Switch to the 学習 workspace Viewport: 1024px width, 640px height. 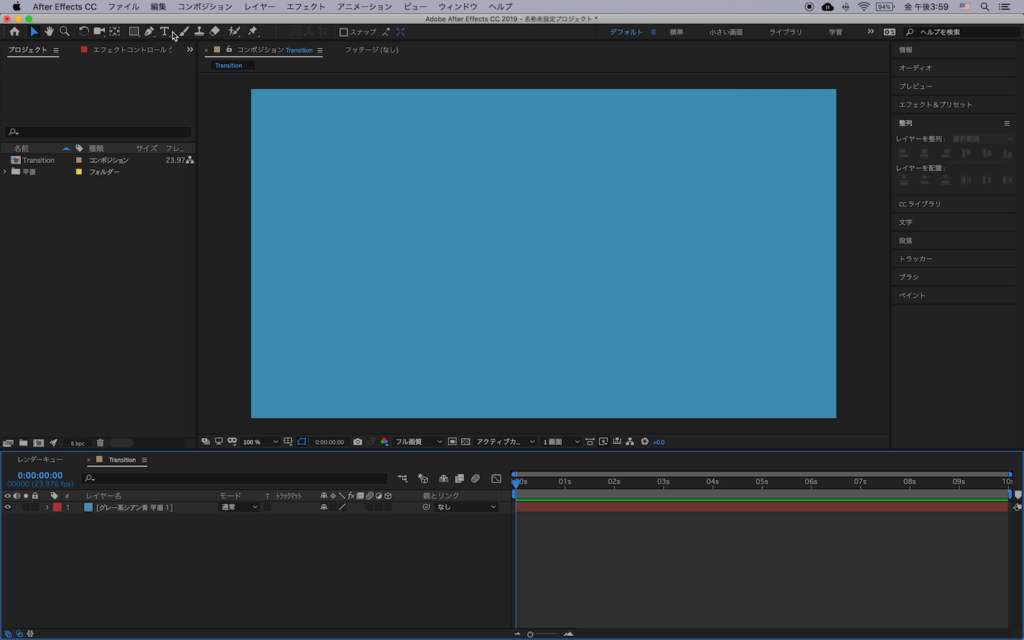(x=835, y=32)
